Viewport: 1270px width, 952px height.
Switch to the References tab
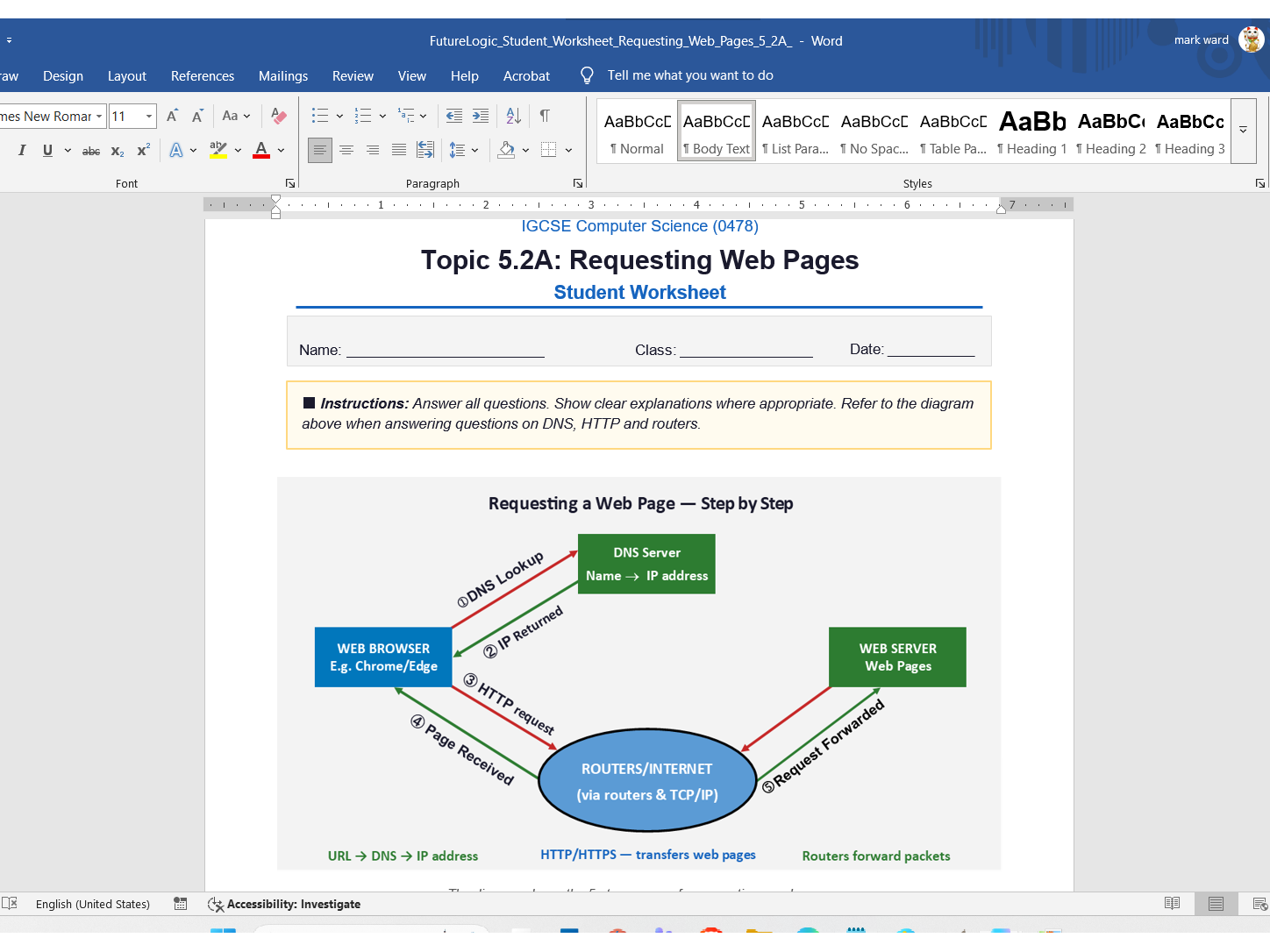click(203, 76)
